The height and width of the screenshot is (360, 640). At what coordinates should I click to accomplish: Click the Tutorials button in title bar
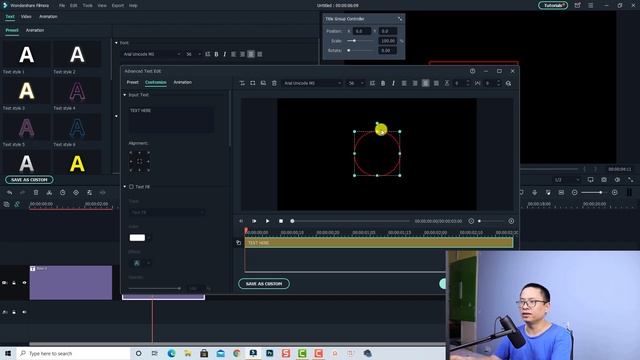point(553,6)
